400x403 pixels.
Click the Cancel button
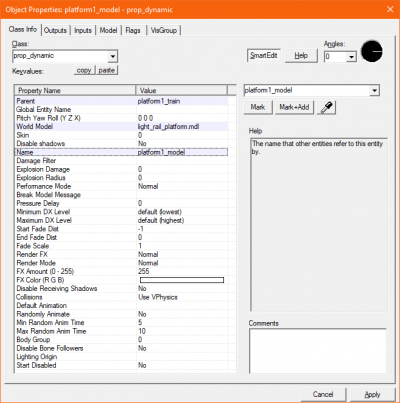tap(323, 394)
